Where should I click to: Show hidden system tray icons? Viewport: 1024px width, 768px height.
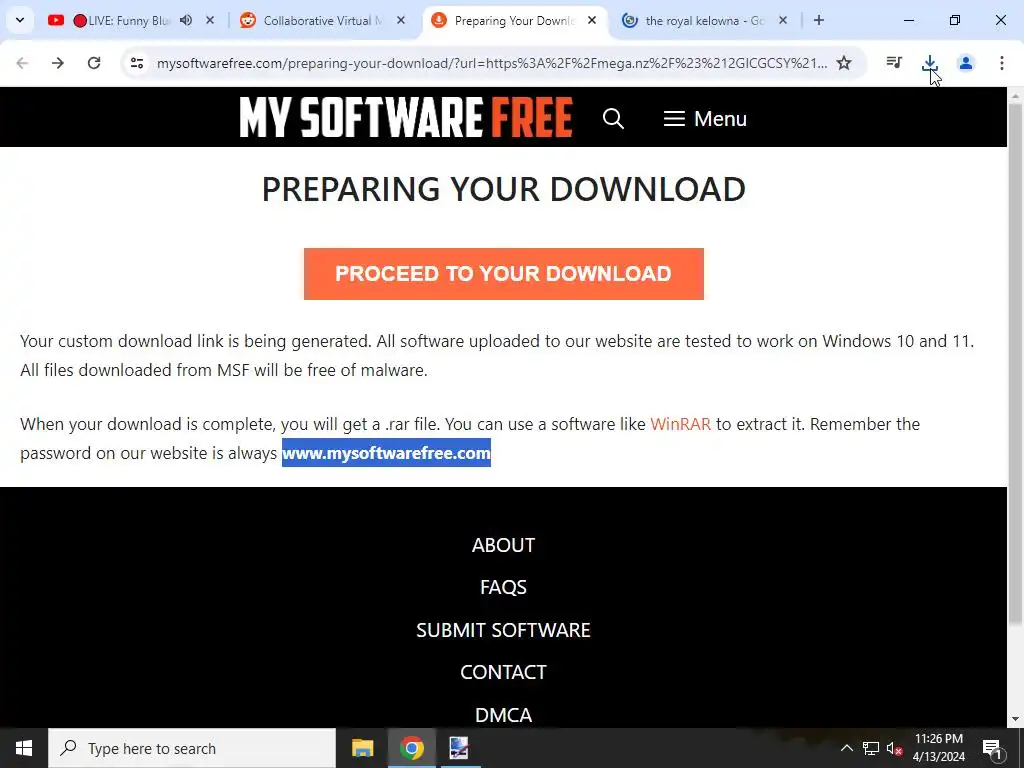pos(846,748)
